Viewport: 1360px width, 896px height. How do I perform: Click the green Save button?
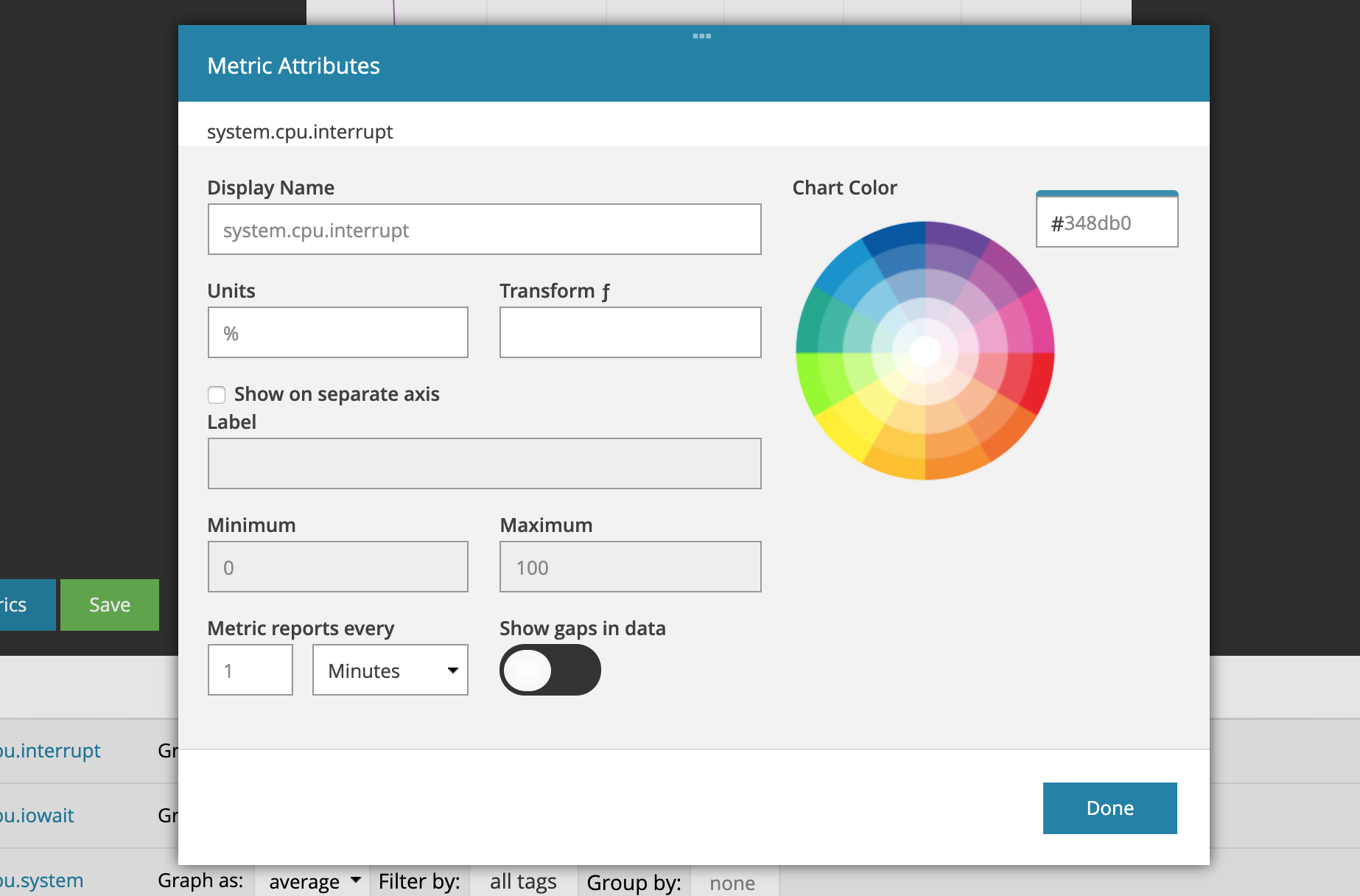110,605
